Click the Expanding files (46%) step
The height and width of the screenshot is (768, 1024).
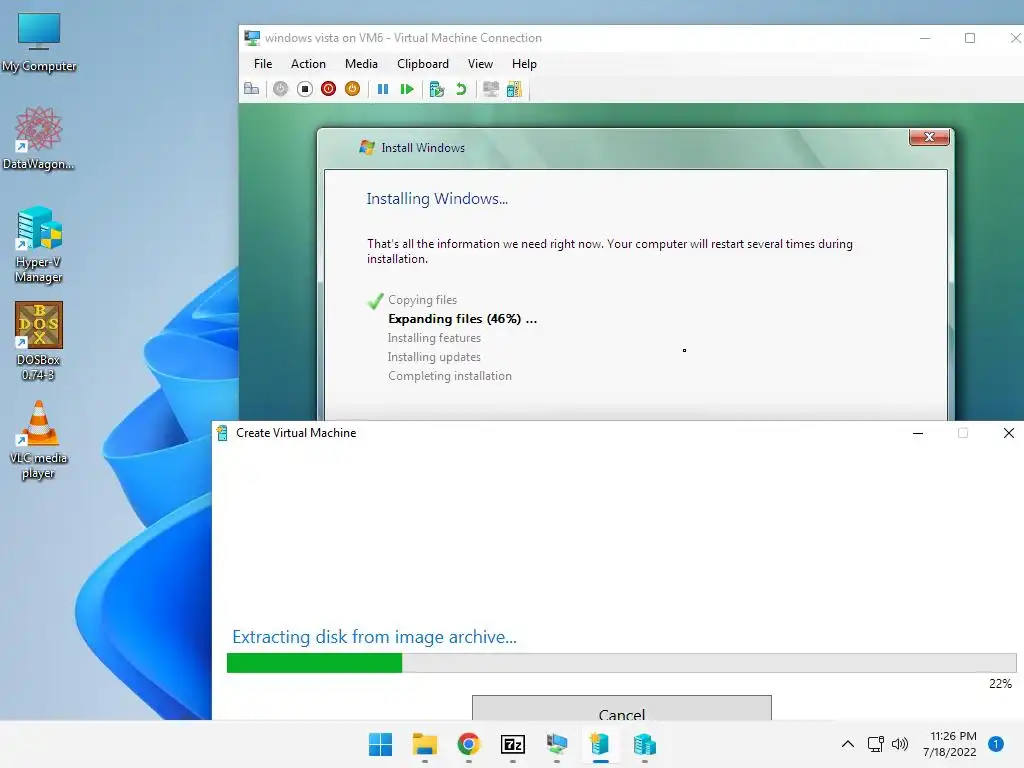462,319
